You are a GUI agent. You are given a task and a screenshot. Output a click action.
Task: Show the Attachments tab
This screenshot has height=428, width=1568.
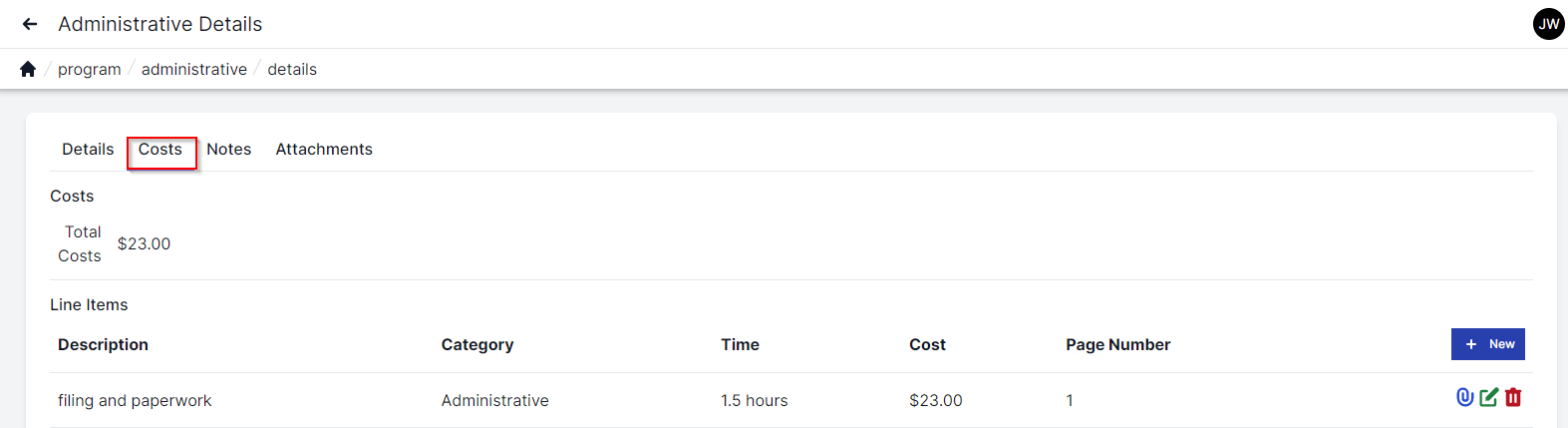pyautogui.click(x=324, y=150)
